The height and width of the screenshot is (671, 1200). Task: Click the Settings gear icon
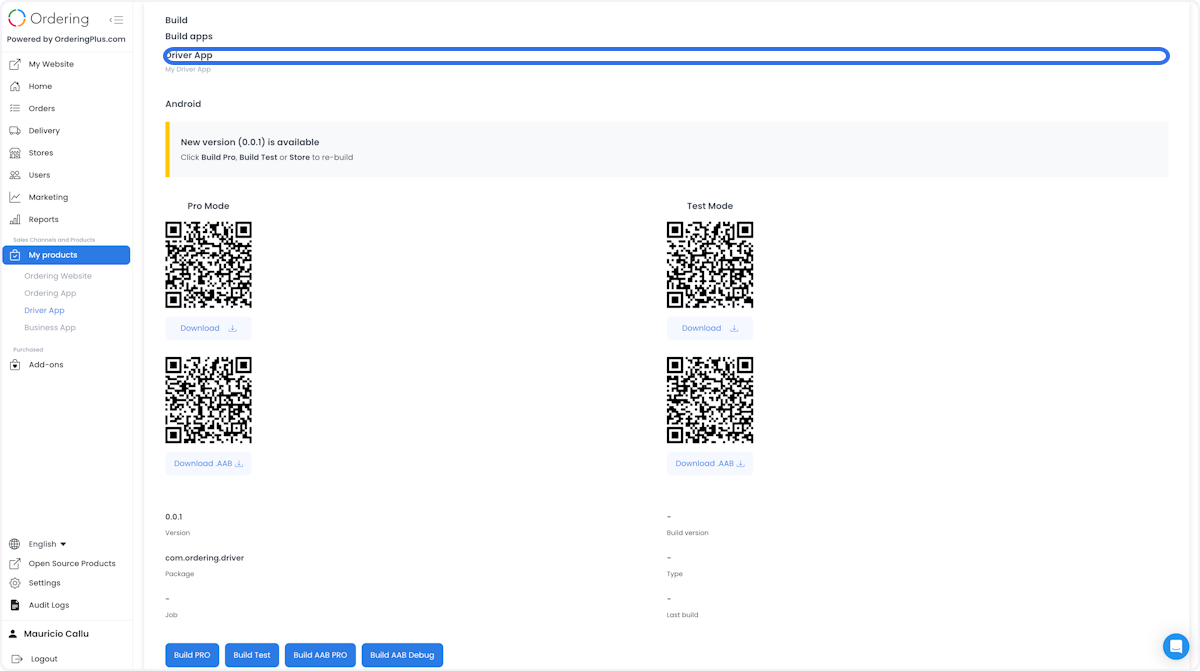pyautogui.click(x=15, y=583)
